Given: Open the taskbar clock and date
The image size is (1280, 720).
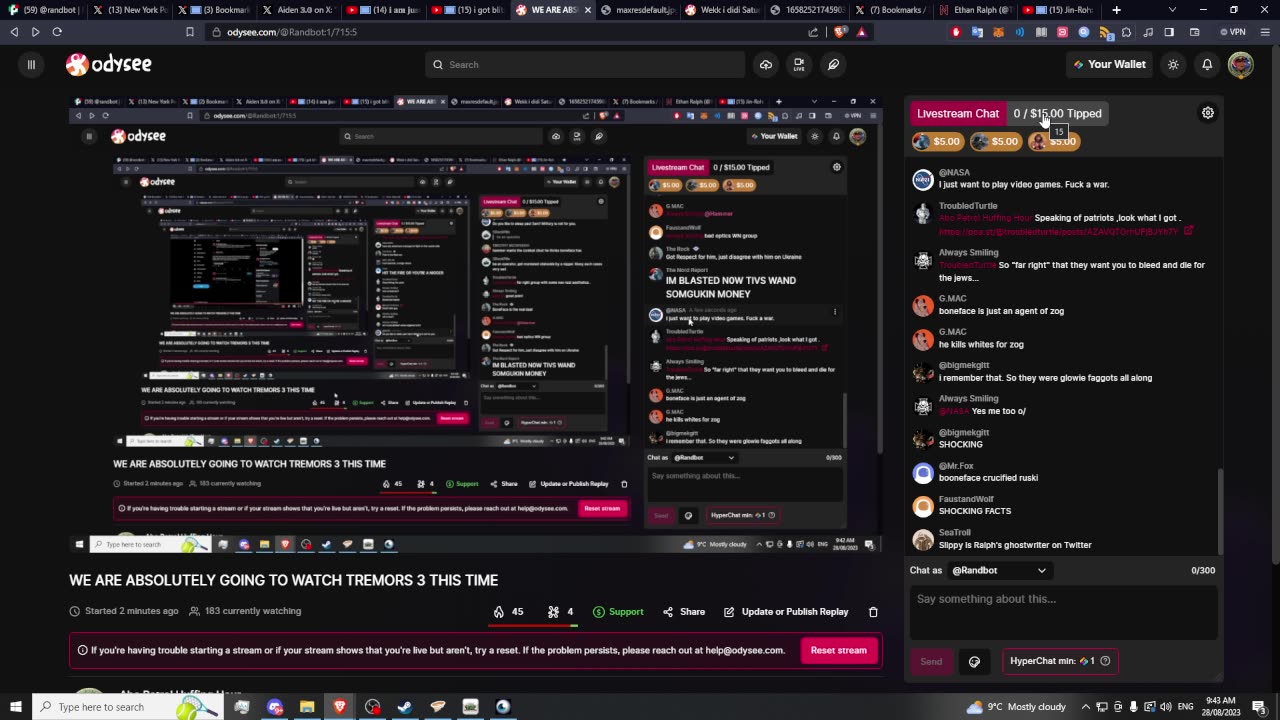Looking at the screenshot, I should 1222,707.
